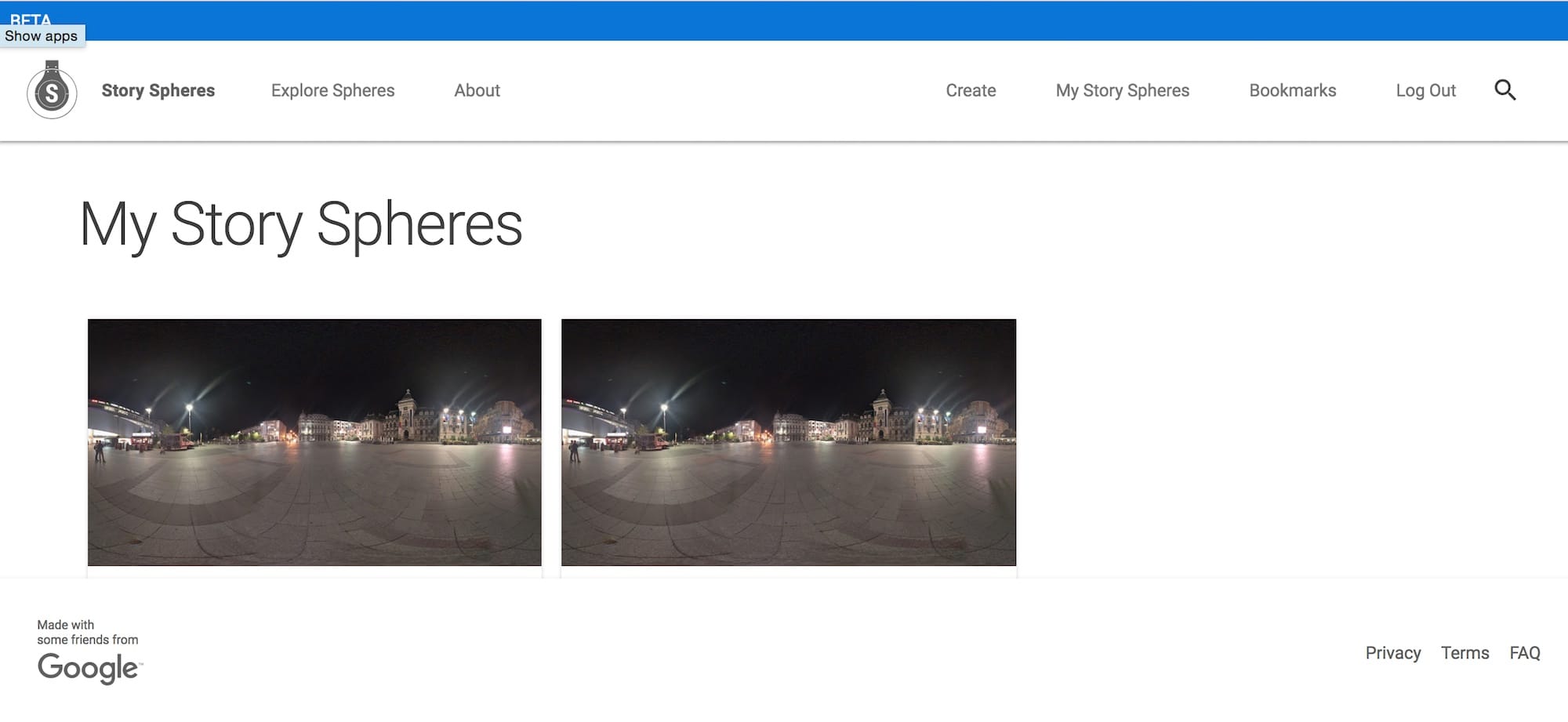Click the Show apps tooltip label
Screen dimensions: 1568x722
point(42,36)
